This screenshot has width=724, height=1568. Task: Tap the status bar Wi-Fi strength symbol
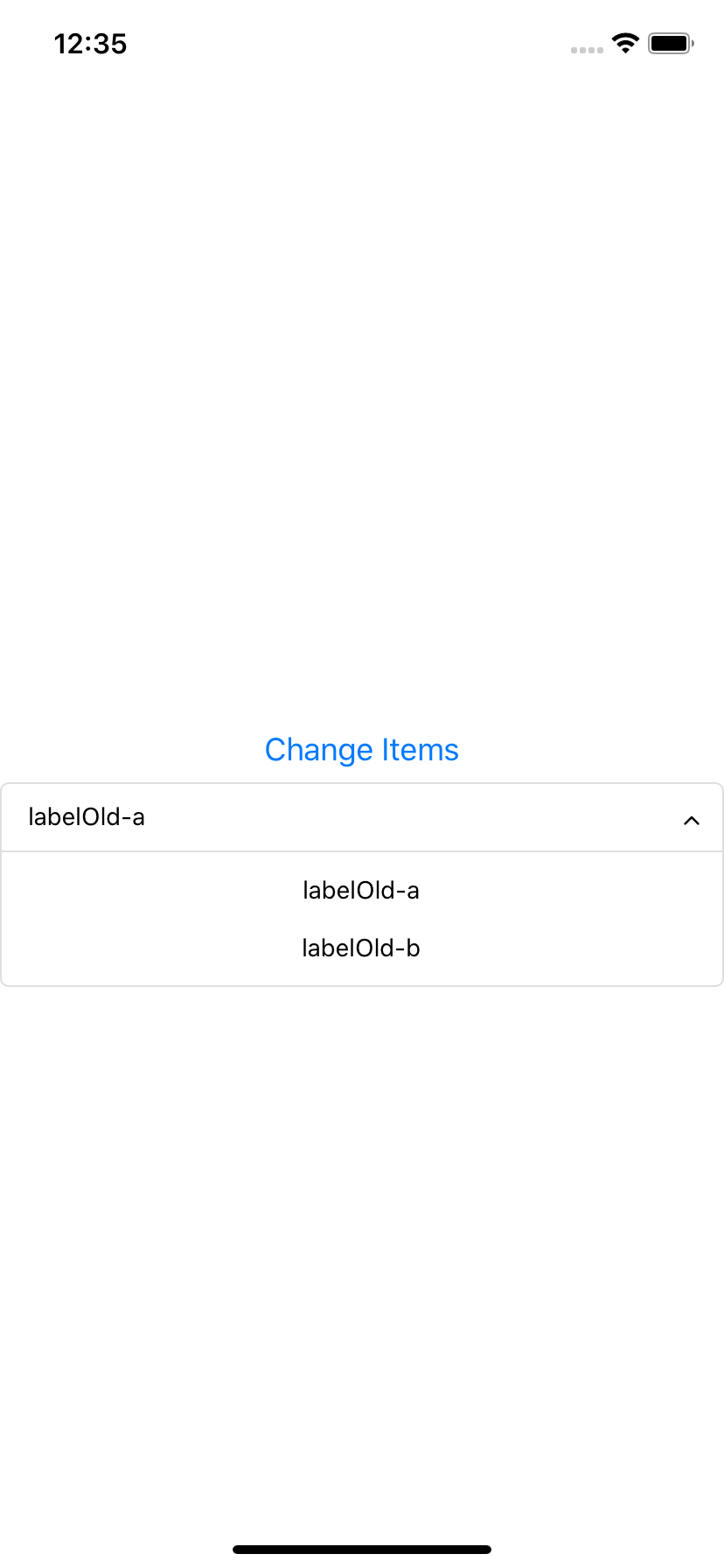[624, 42]
